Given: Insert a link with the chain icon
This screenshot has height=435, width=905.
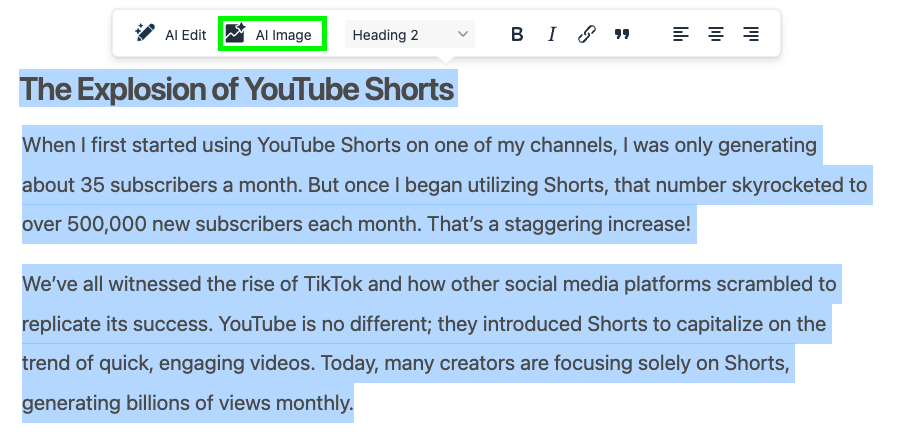Looking at the screenshot, I should click(x=586, y=35).
